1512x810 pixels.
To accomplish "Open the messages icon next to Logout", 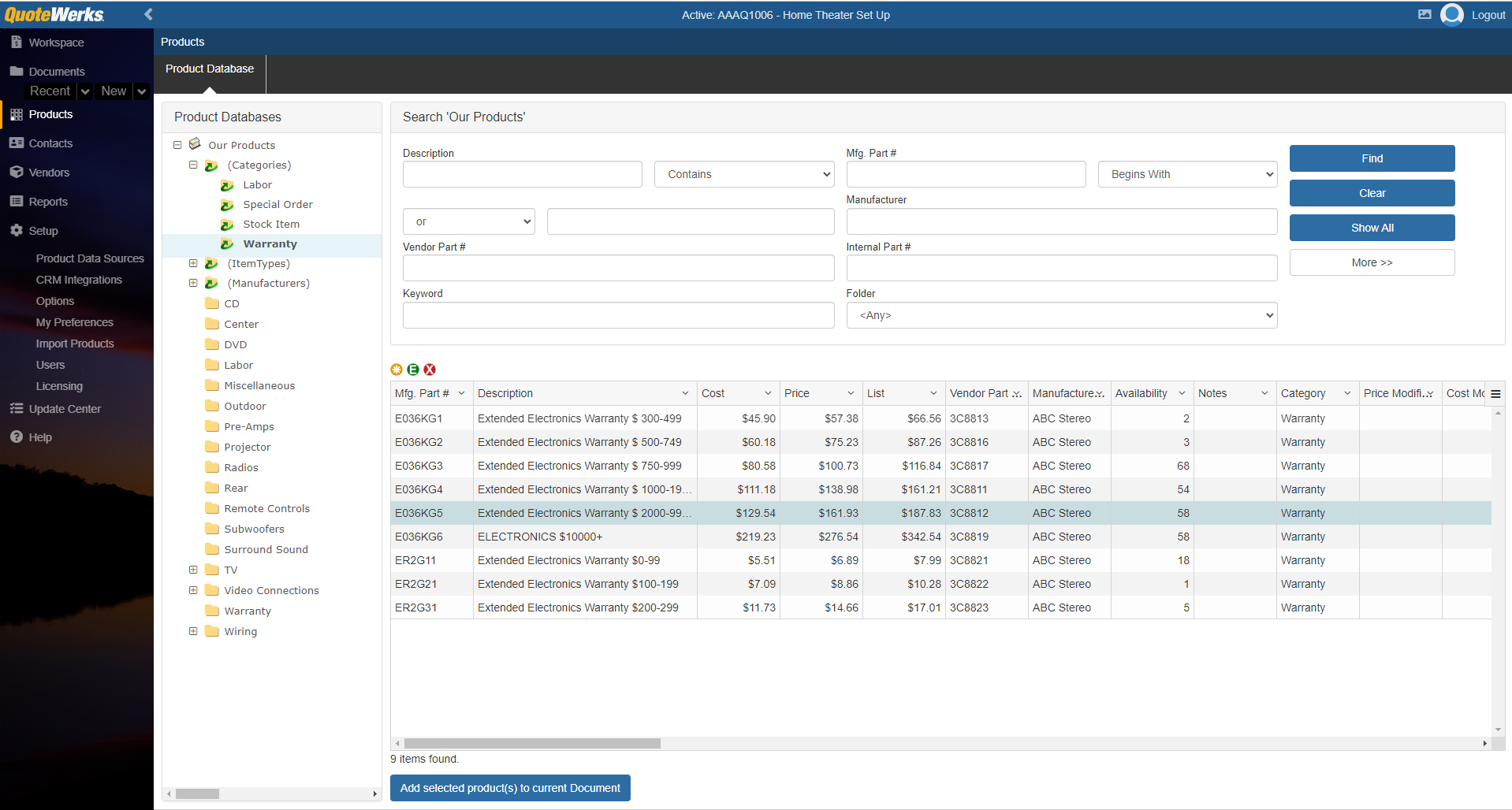I will point(1424,14).
